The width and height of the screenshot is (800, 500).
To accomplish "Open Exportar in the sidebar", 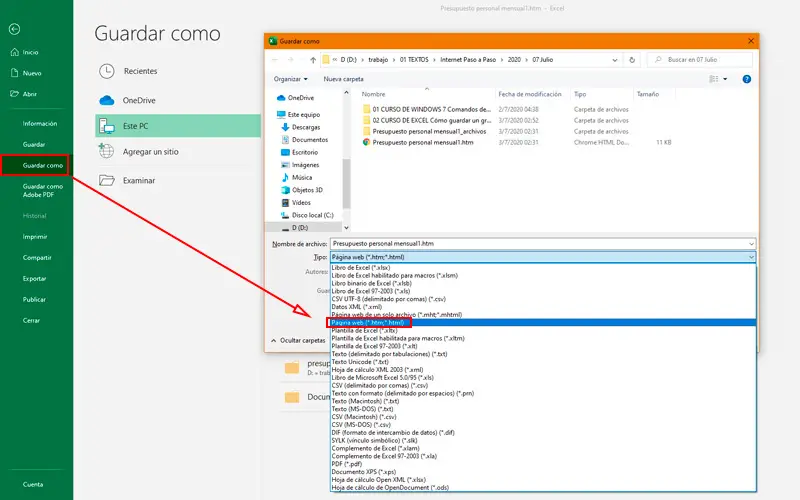I will 34,279.
